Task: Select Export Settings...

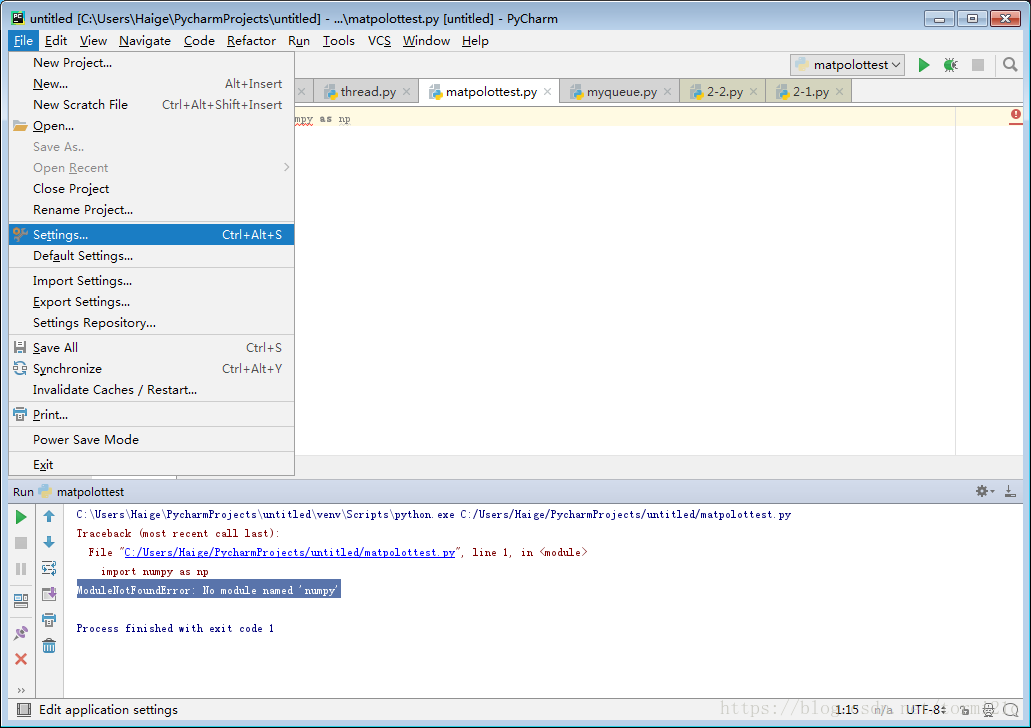Action: coord(151,302)
